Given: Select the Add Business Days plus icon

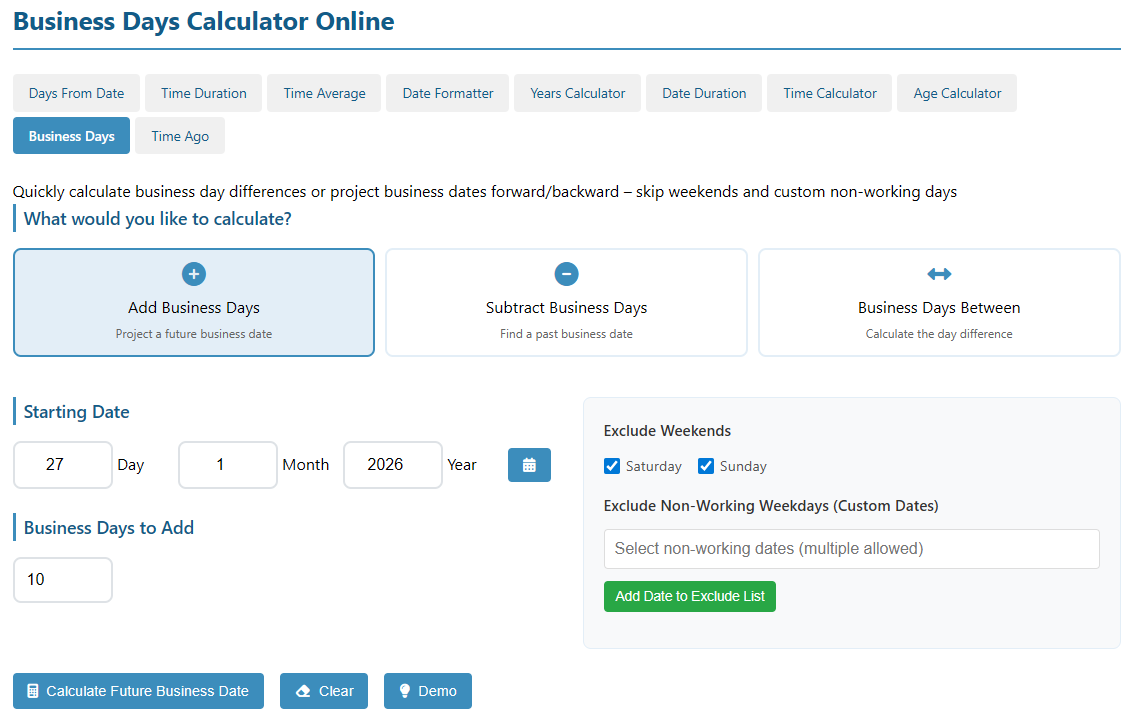Looking at the screenshot, I should tap(194, 274).
